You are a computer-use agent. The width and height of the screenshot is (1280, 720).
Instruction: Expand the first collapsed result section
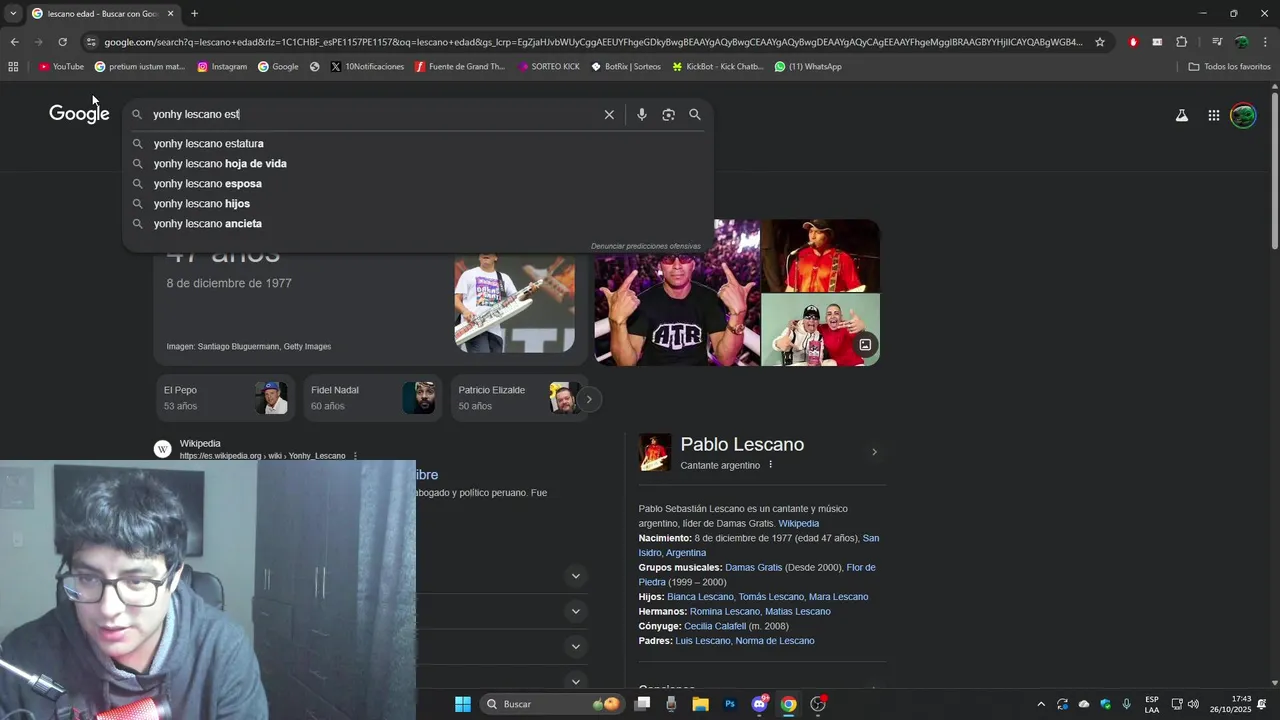click(x=575, y=576)
